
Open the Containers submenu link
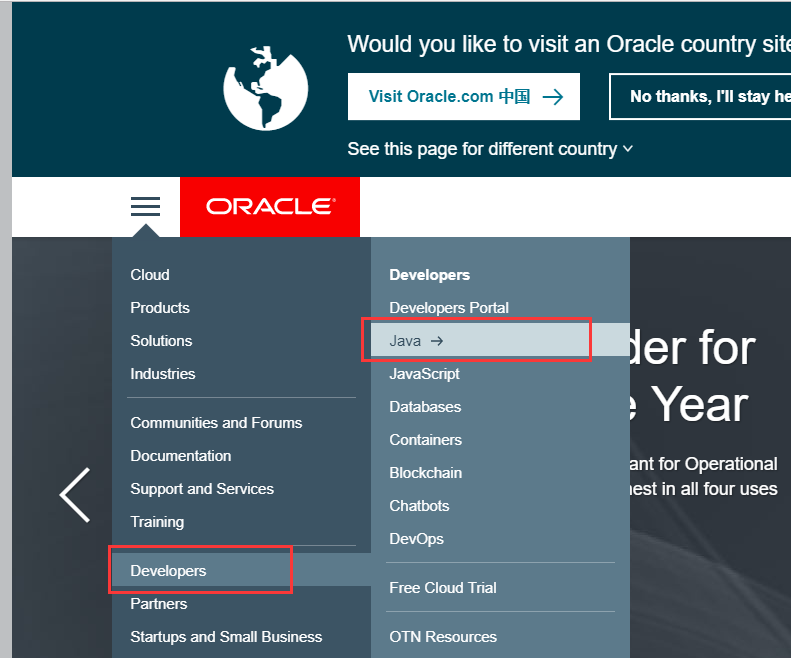(426, 440)
